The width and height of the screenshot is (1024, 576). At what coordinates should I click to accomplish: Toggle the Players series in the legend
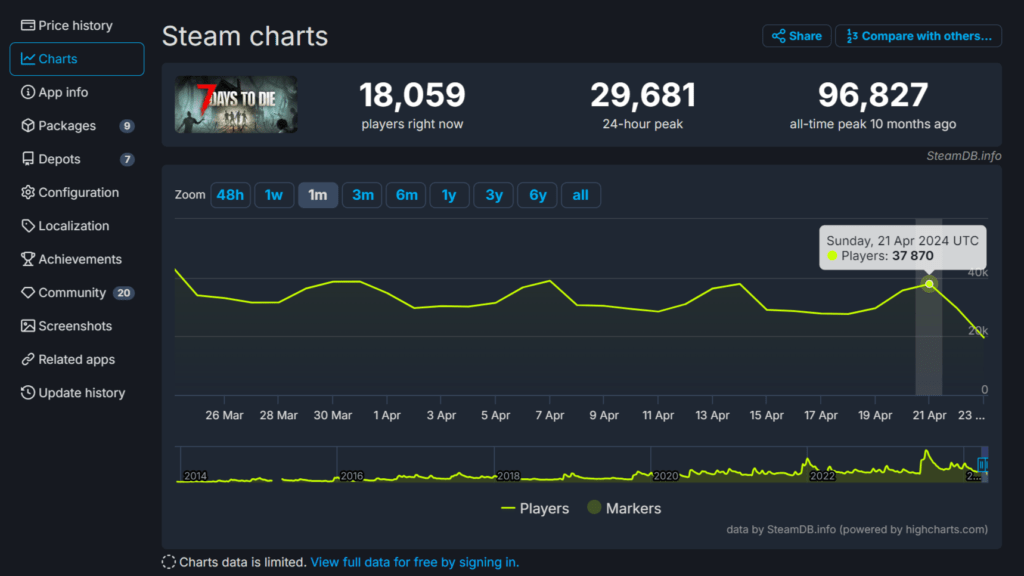point(535,508)
